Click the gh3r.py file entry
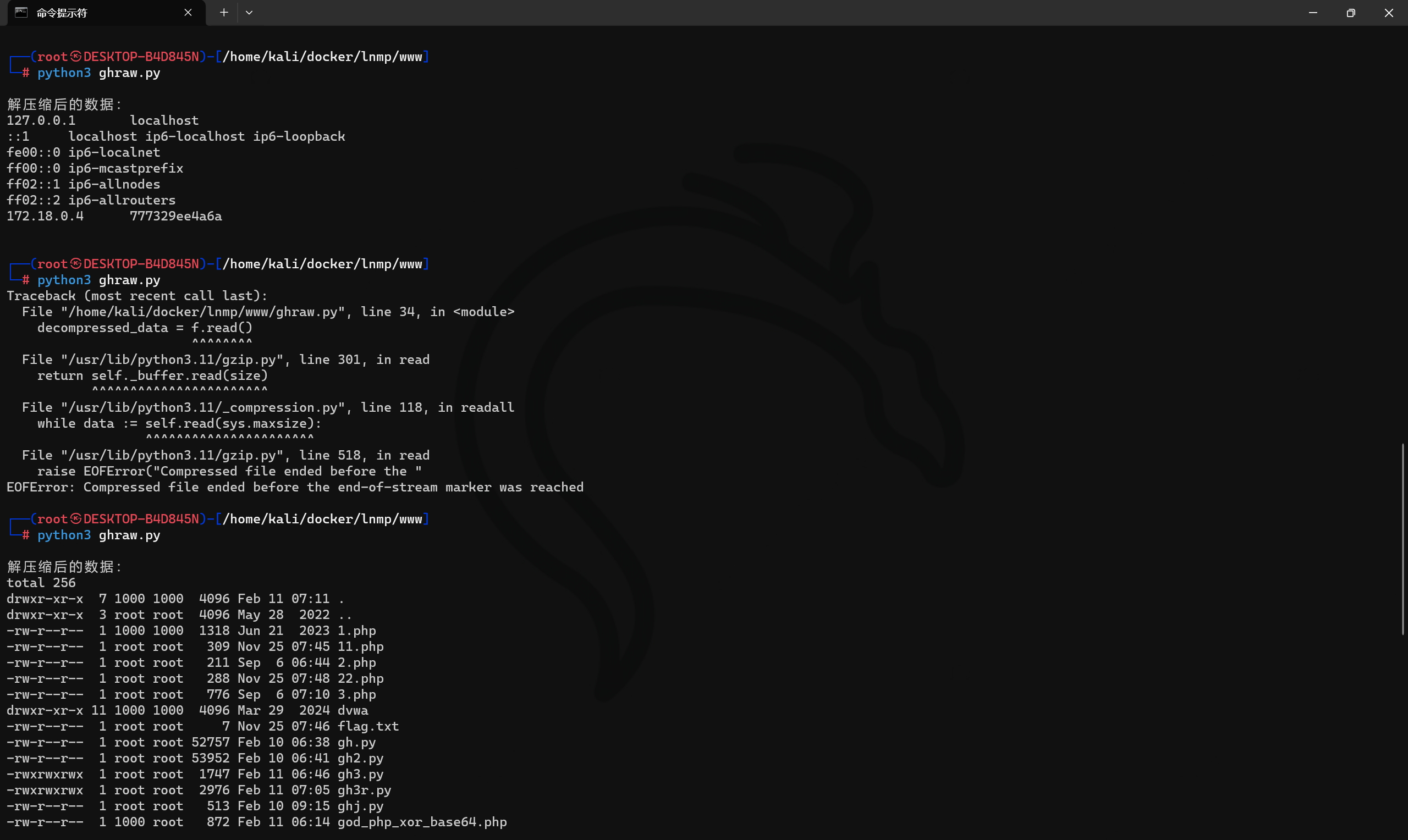The image size is (1408, 840). (364, 790)
